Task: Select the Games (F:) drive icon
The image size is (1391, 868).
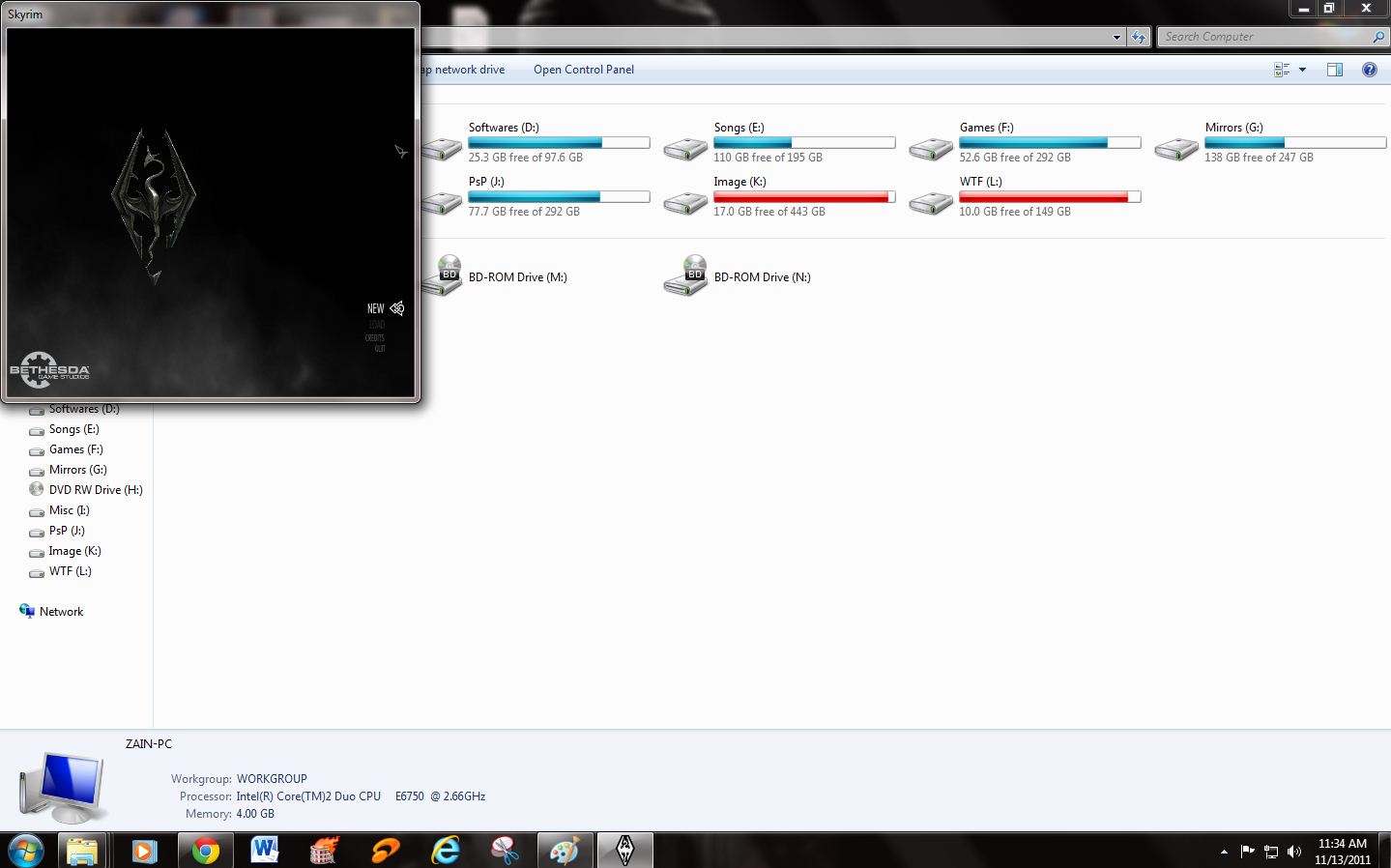Action: point(932,147)
